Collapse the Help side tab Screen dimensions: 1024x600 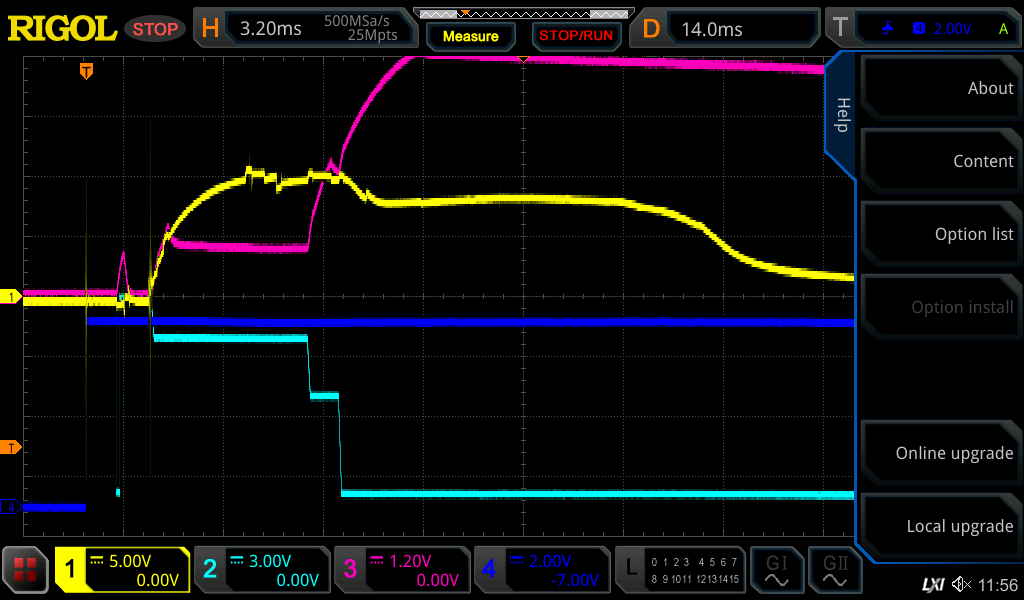click(841, 115)
